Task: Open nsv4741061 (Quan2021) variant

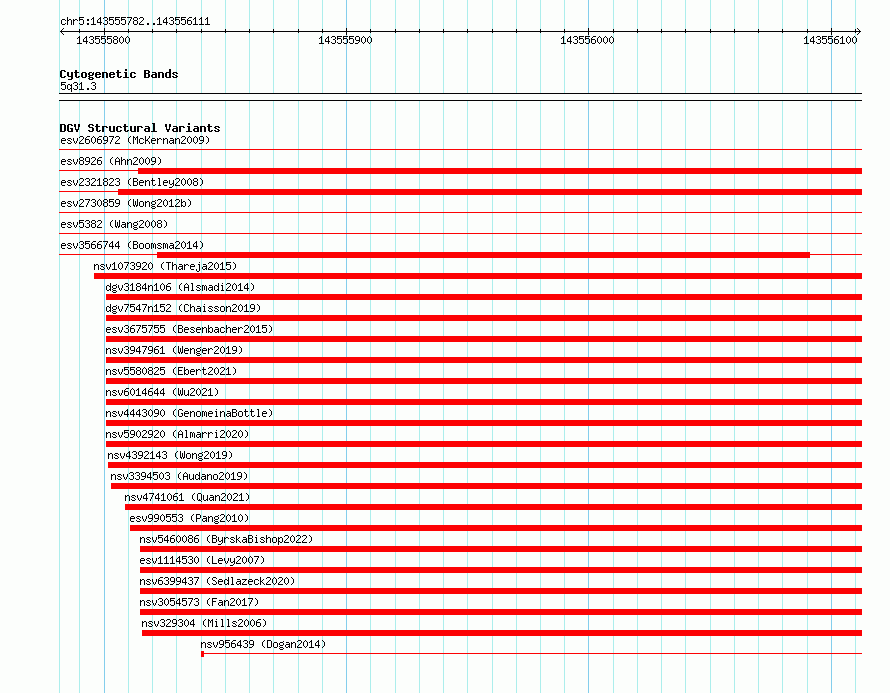Action: click(x=187, y=497)
